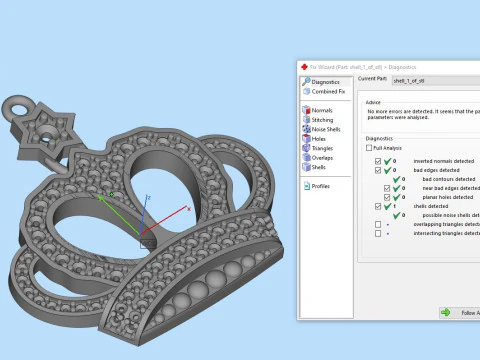Go to the Shells page
The image size is (480, 360).
[x=318, y=167]
